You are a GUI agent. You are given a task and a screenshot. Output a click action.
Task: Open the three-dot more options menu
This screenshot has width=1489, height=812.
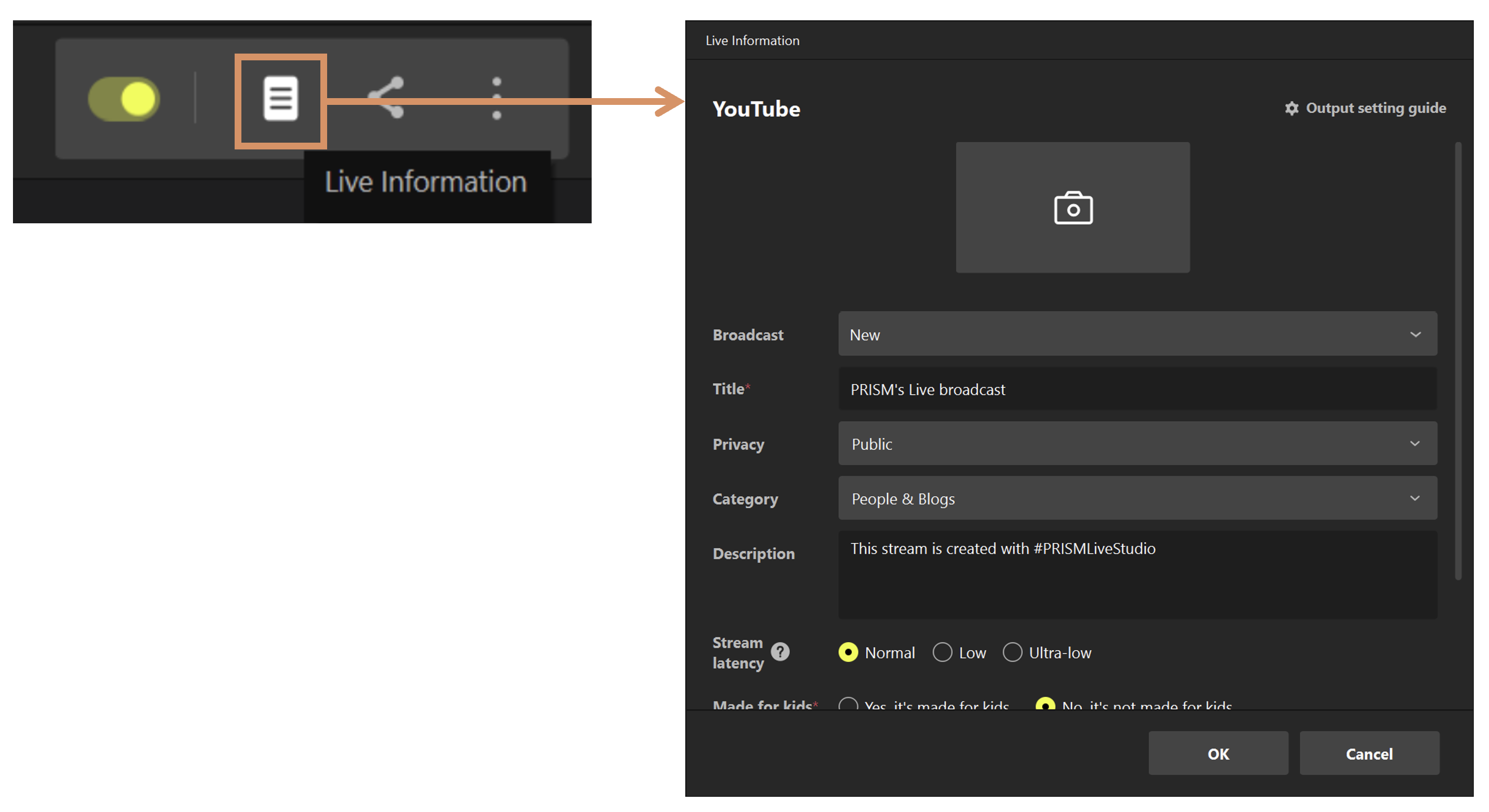(x=496, y=98)
